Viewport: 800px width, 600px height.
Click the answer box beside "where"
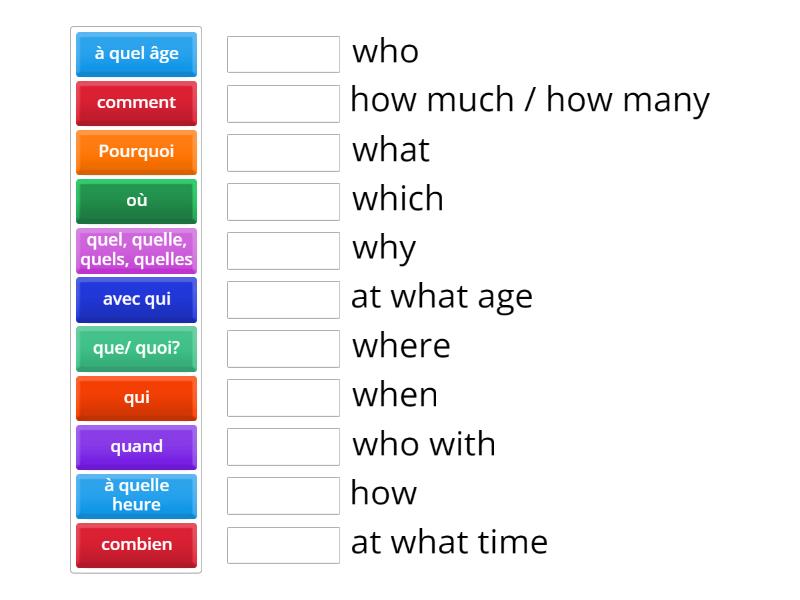tap(283, 348)
